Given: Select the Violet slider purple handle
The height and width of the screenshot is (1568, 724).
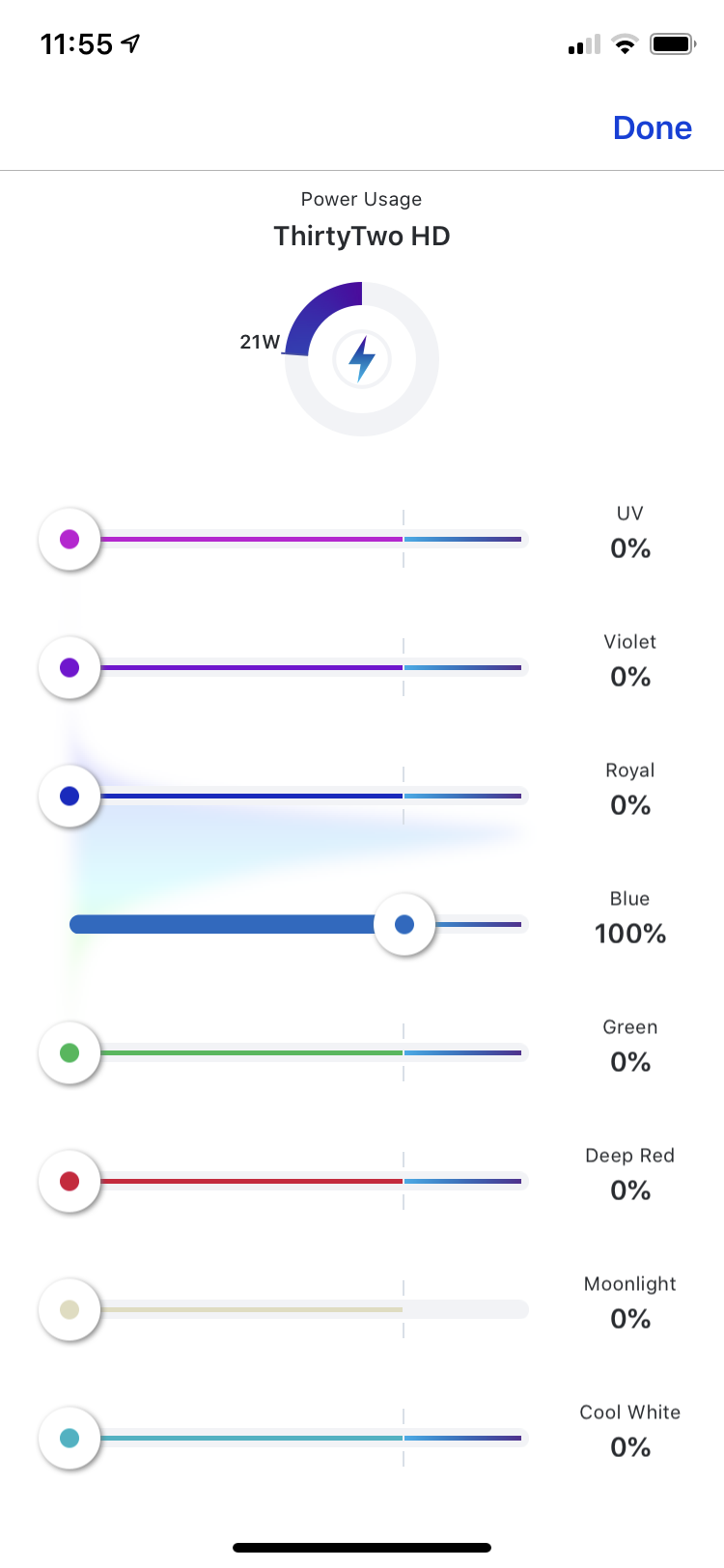Looking at the screenshot, I should [70, 667].
